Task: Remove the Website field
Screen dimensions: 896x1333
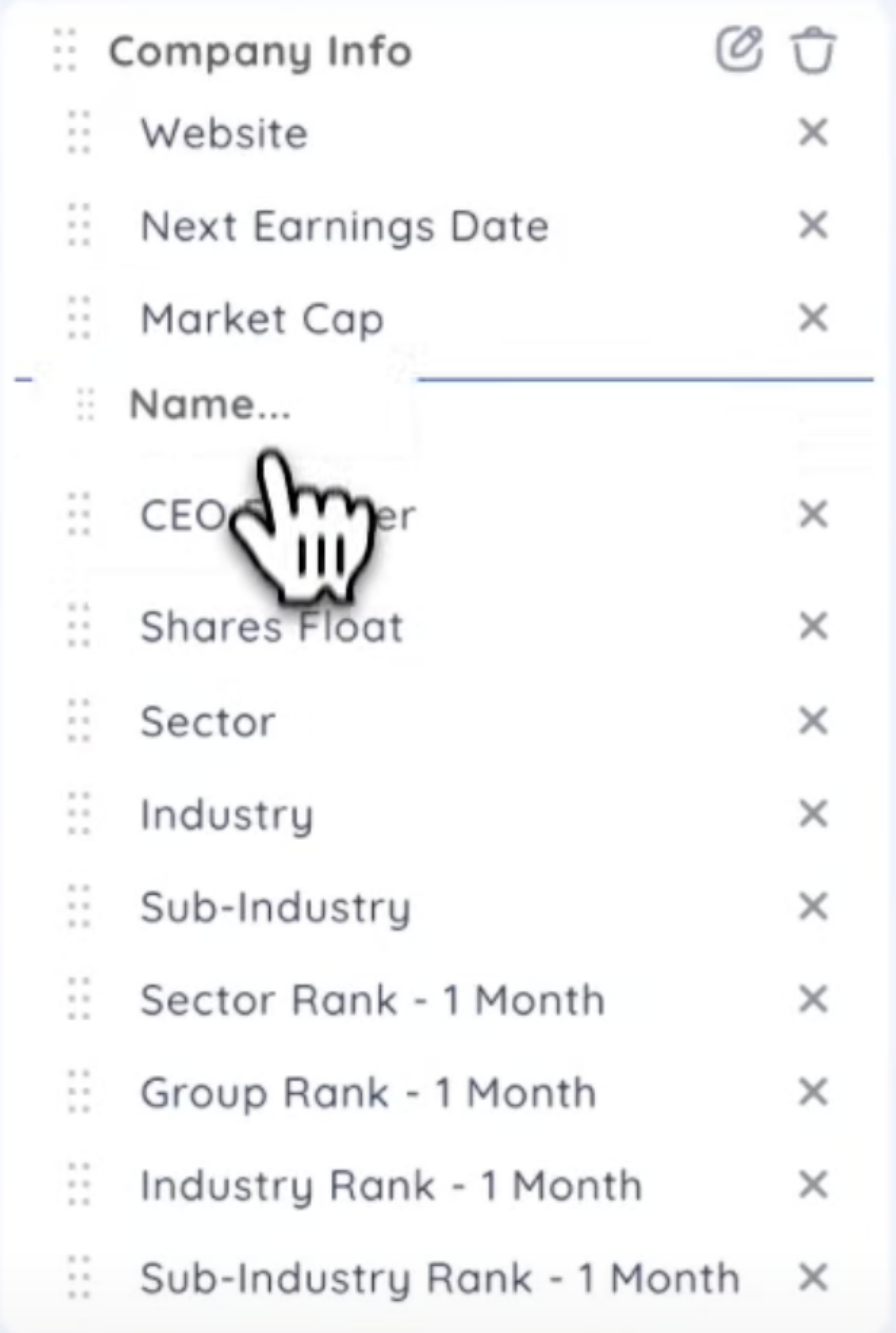Action: (813, 132)
